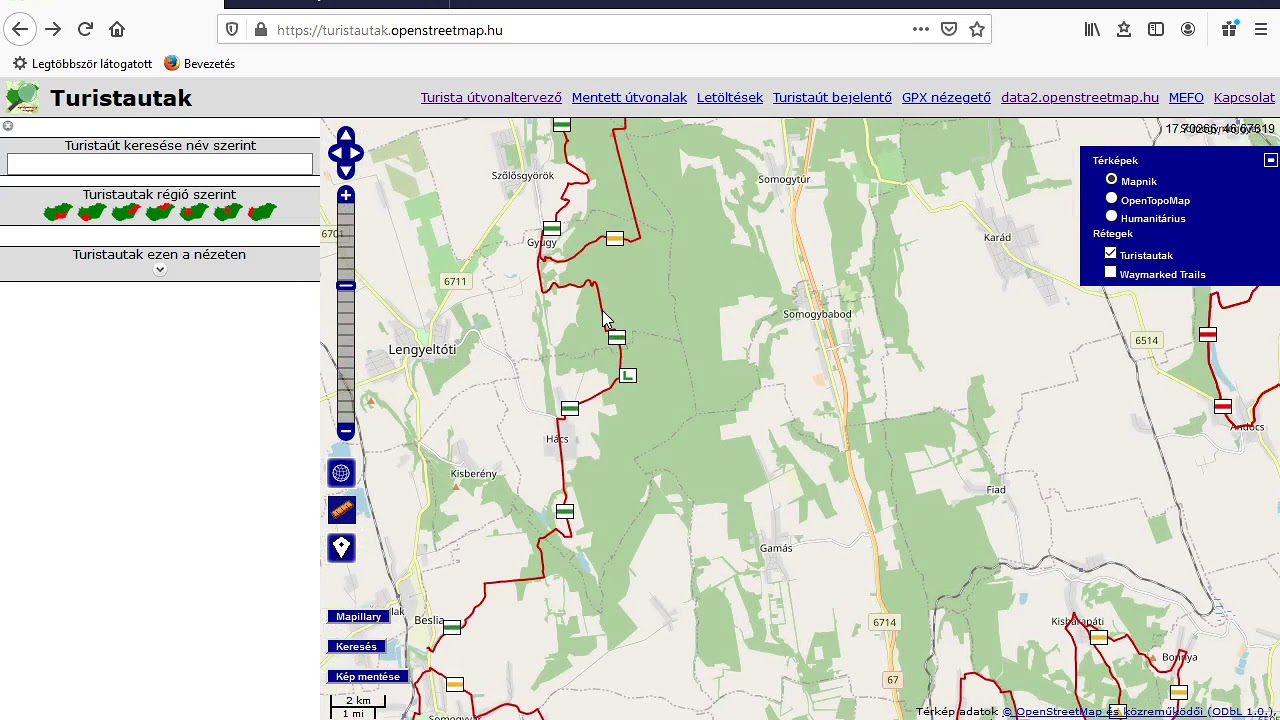The width and height of the screenshot is (1280, 720).
Task: Click the browser address bar URL
Action: [390, 30]
